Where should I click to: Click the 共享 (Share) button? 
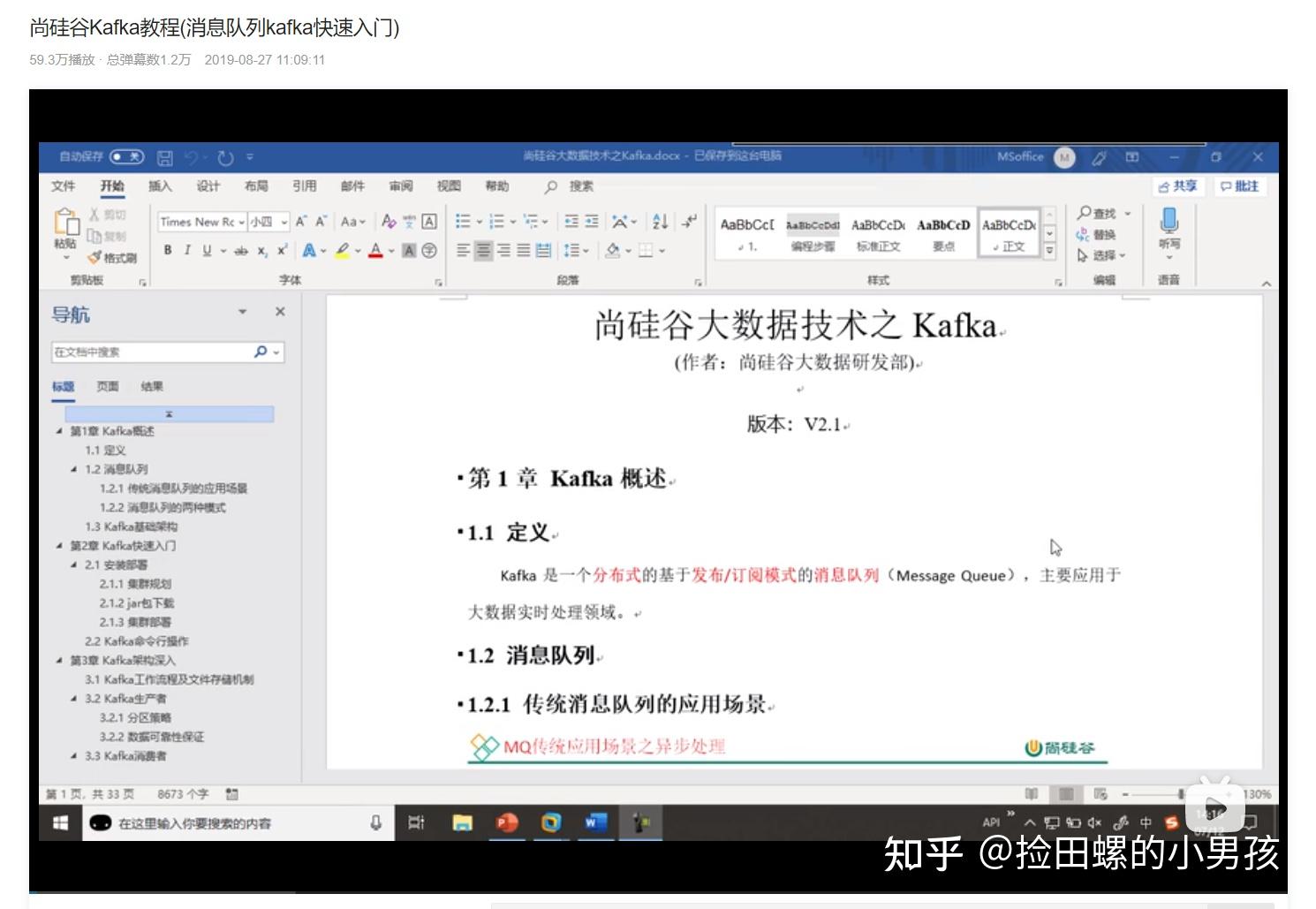[x=1179, y=186]
